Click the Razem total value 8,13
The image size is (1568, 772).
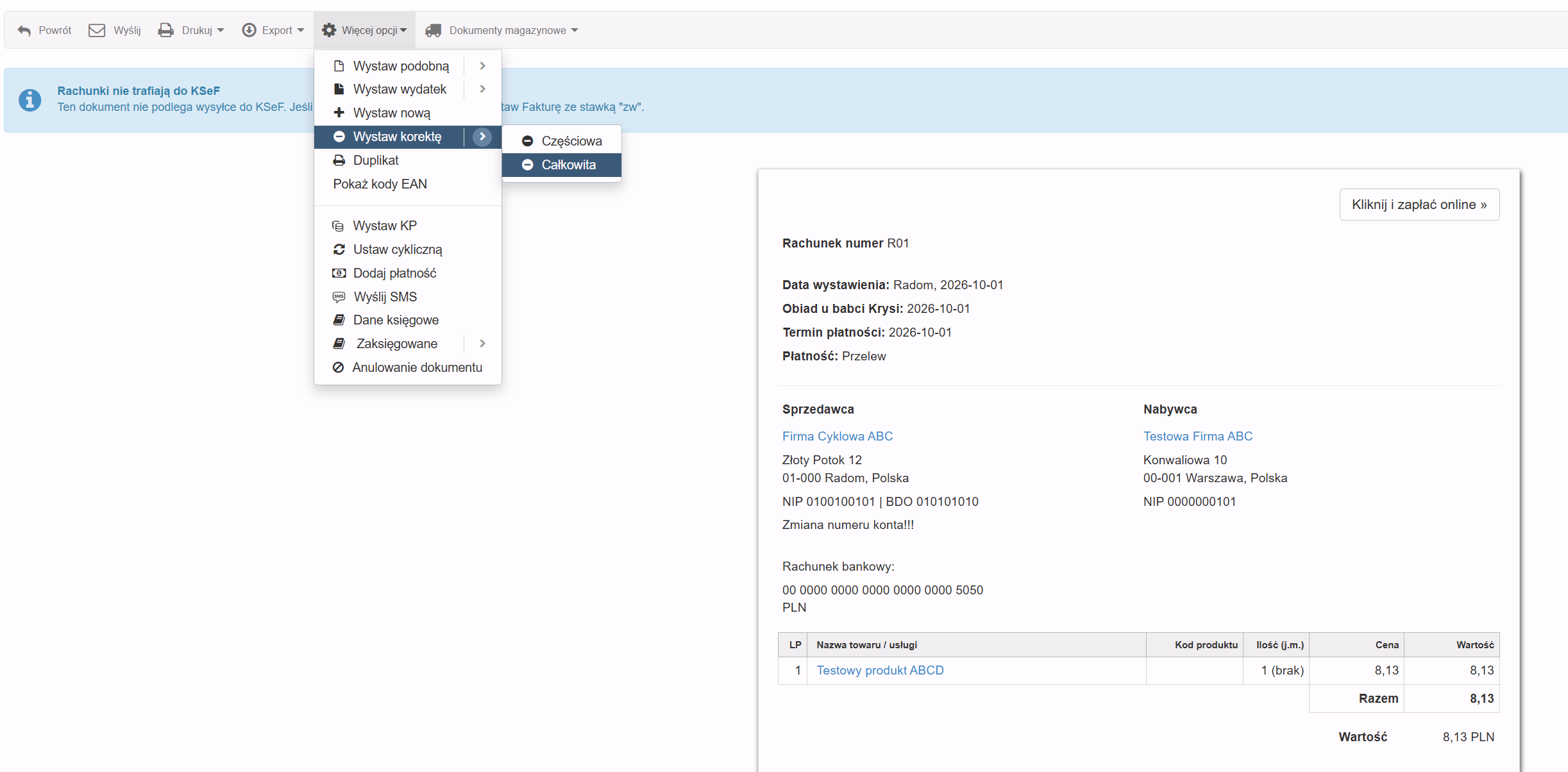pyautogui.click(x=1481, y=698)
